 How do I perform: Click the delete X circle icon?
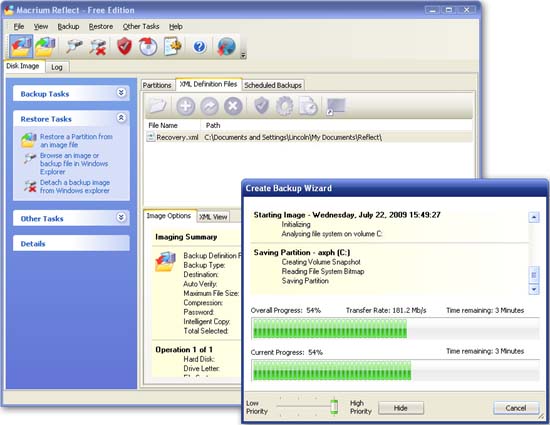pos(233,106)
